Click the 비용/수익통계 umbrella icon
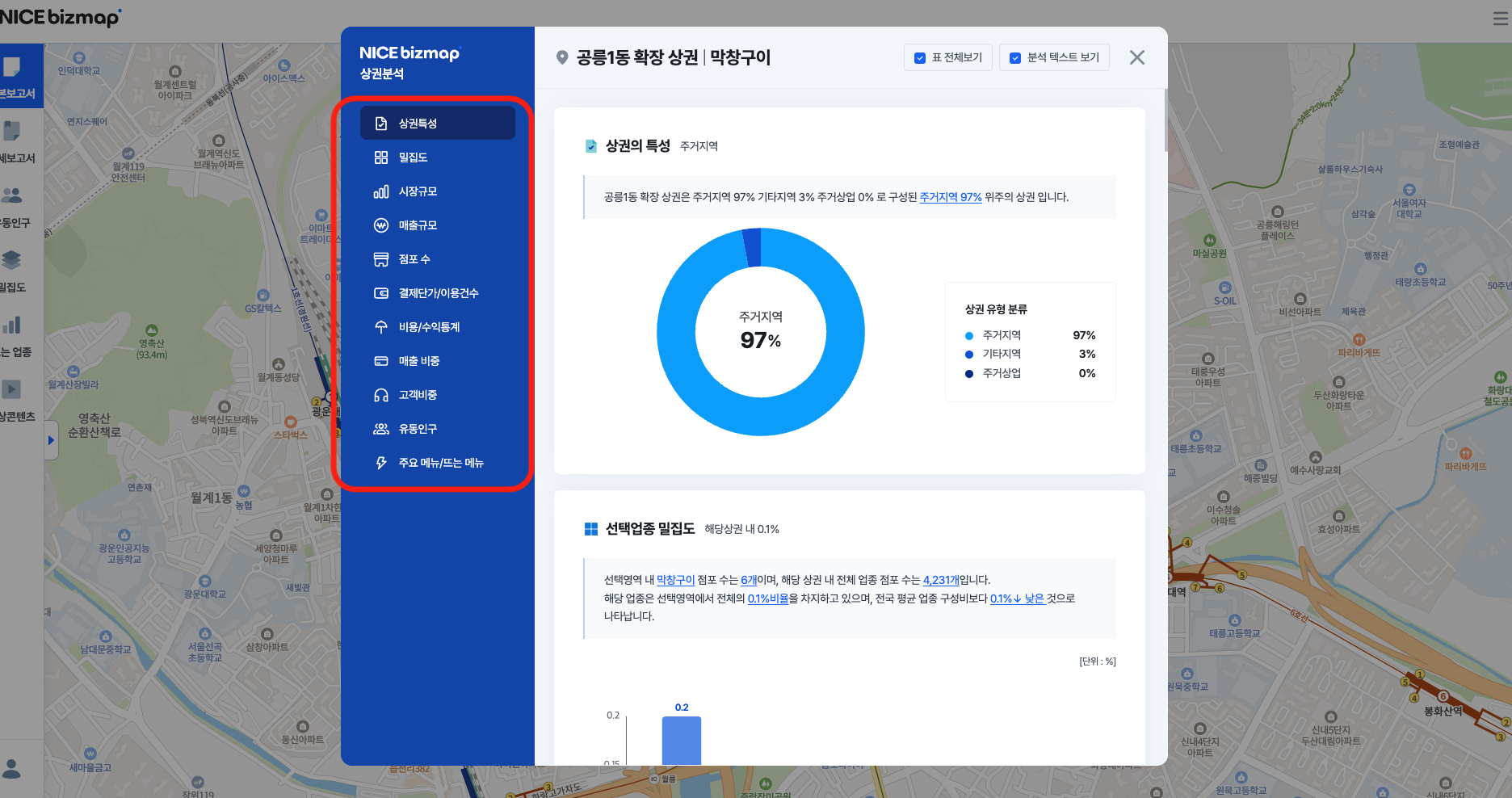Viewport: 1512px width, 798px height. pos(381,327)
